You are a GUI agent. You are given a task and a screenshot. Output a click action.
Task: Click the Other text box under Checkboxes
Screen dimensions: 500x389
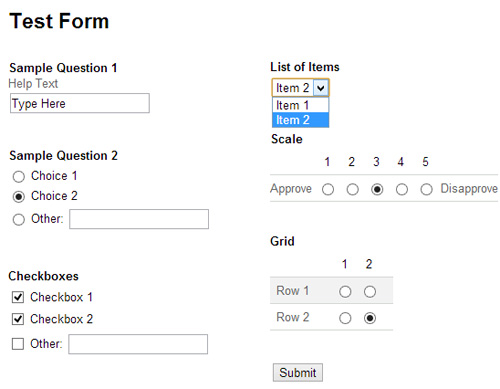pos(138,344)
